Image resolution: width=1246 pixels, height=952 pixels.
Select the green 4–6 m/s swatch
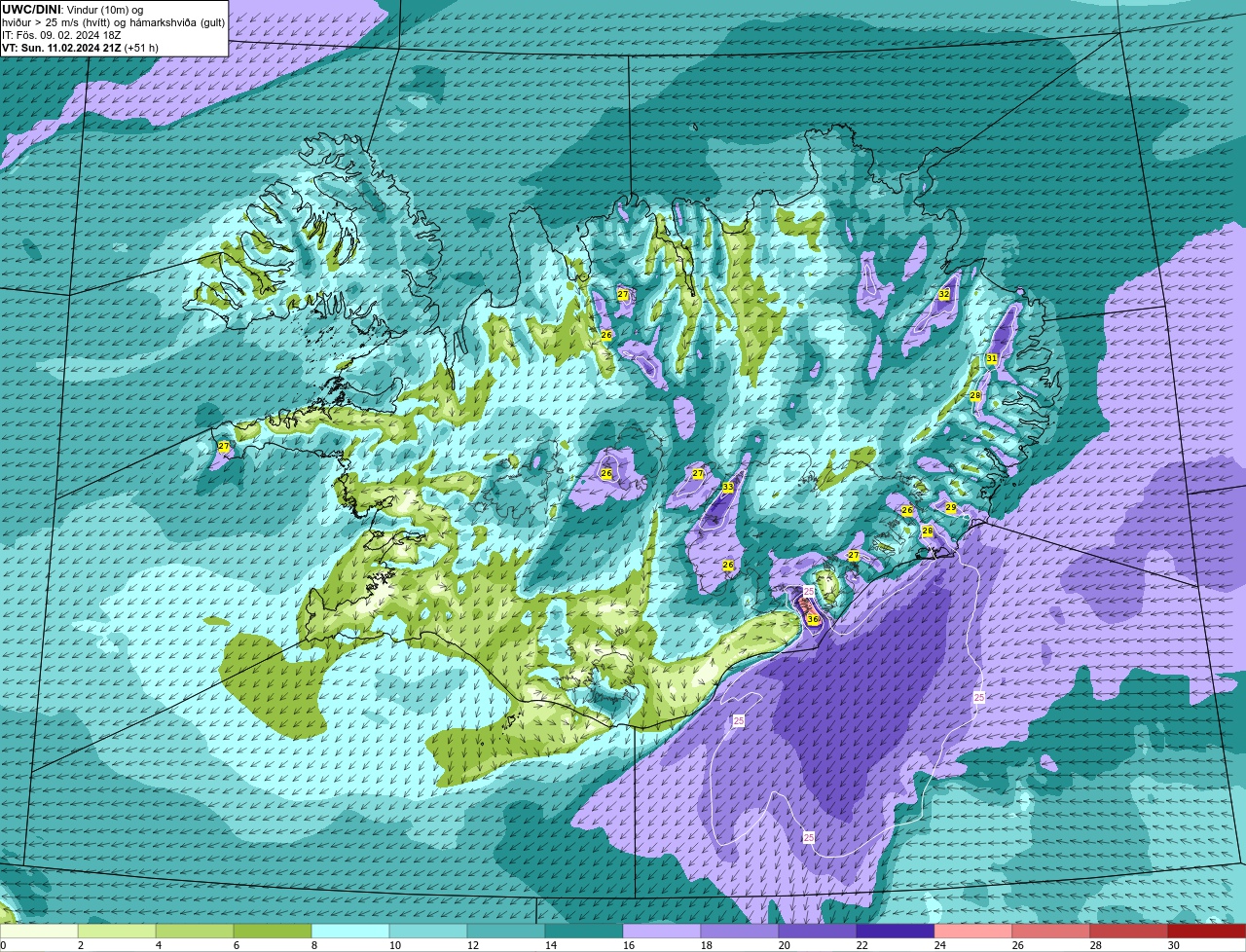coord(195,932)
